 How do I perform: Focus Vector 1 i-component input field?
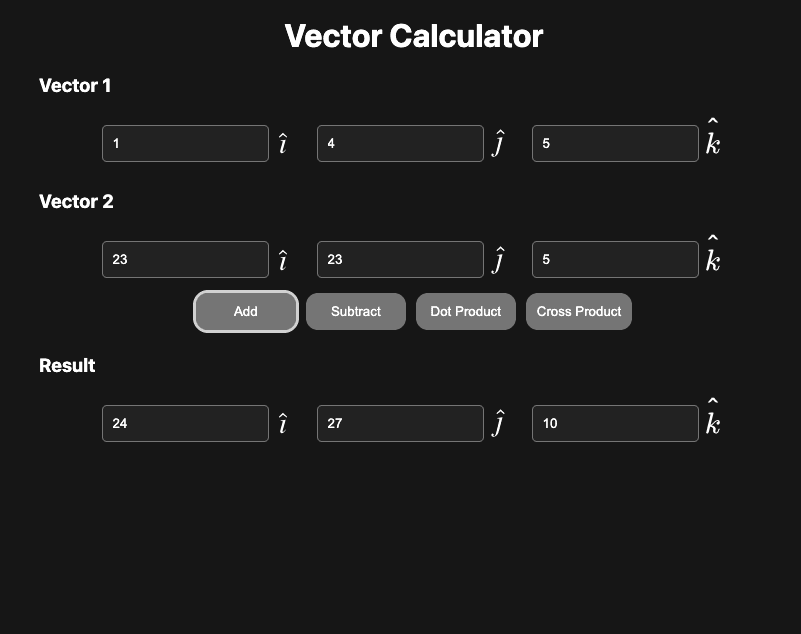click(x=185, y=143)
